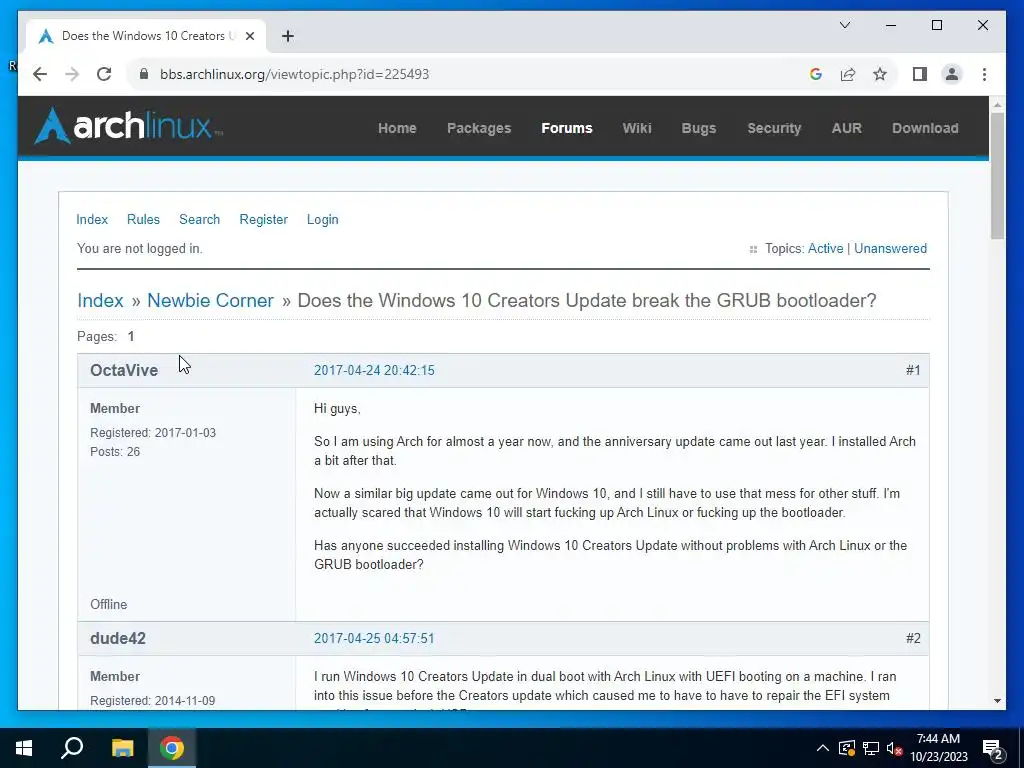Click the Register link
Viewport: 1024px width, 768px height.
[x=263, y=219]
